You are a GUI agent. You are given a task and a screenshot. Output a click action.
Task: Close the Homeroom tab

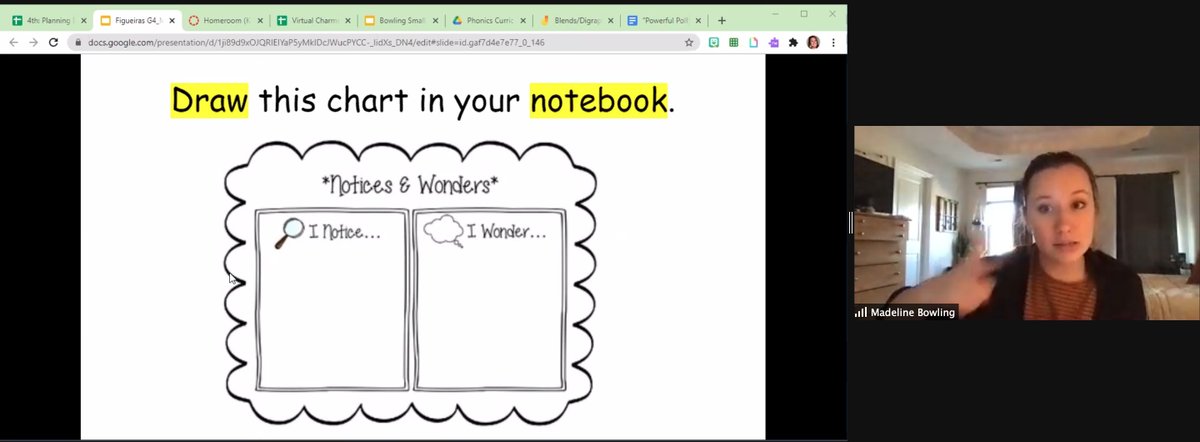click(258, 20)
